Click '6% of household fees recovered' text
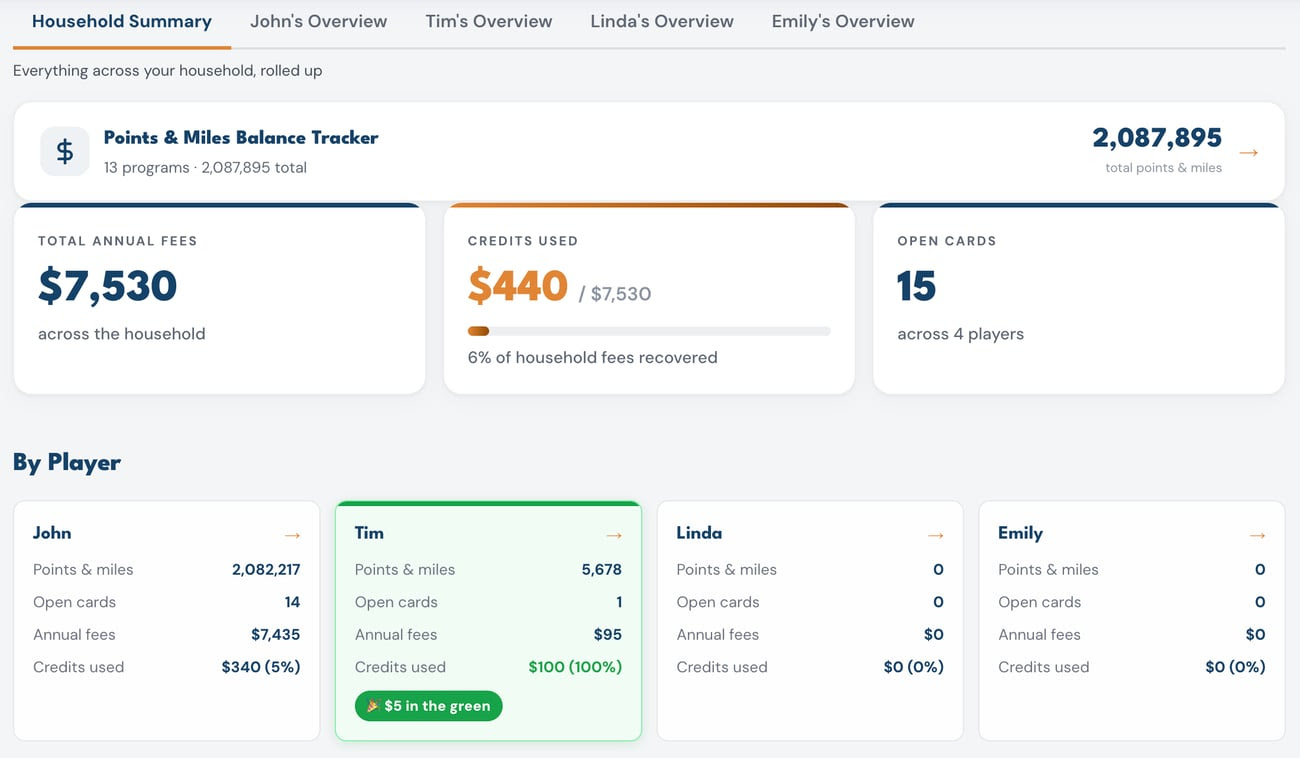This screenshot has width=1300, height=758. pyautogui.click(x=592, y=358)
